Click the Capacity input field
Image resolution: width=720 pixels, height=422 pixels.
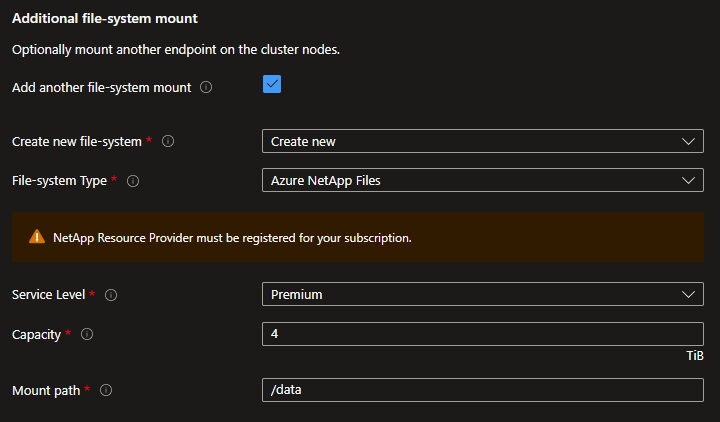click(482, 334)
